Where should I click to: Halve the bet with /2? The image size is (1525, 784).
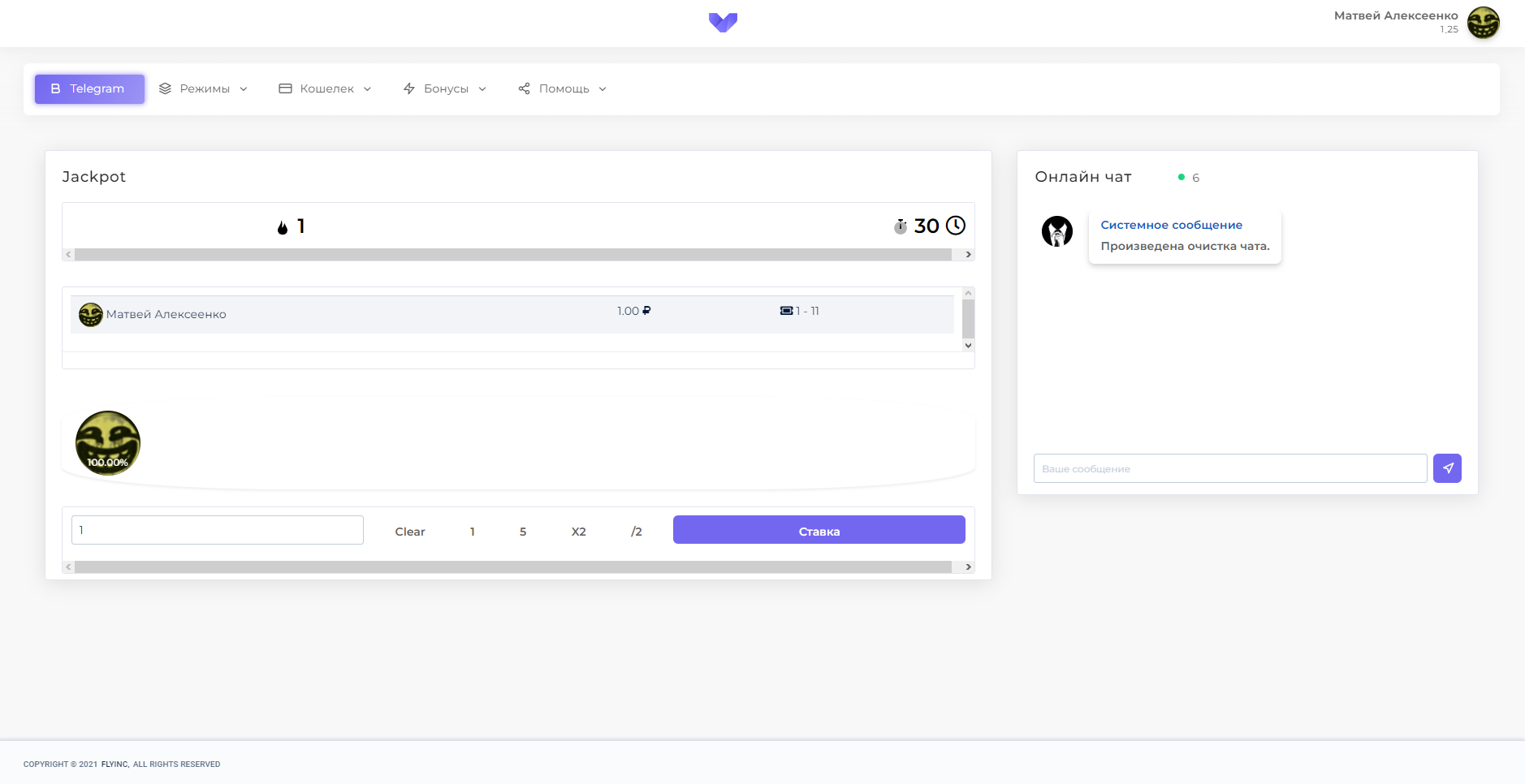point(637,532)
